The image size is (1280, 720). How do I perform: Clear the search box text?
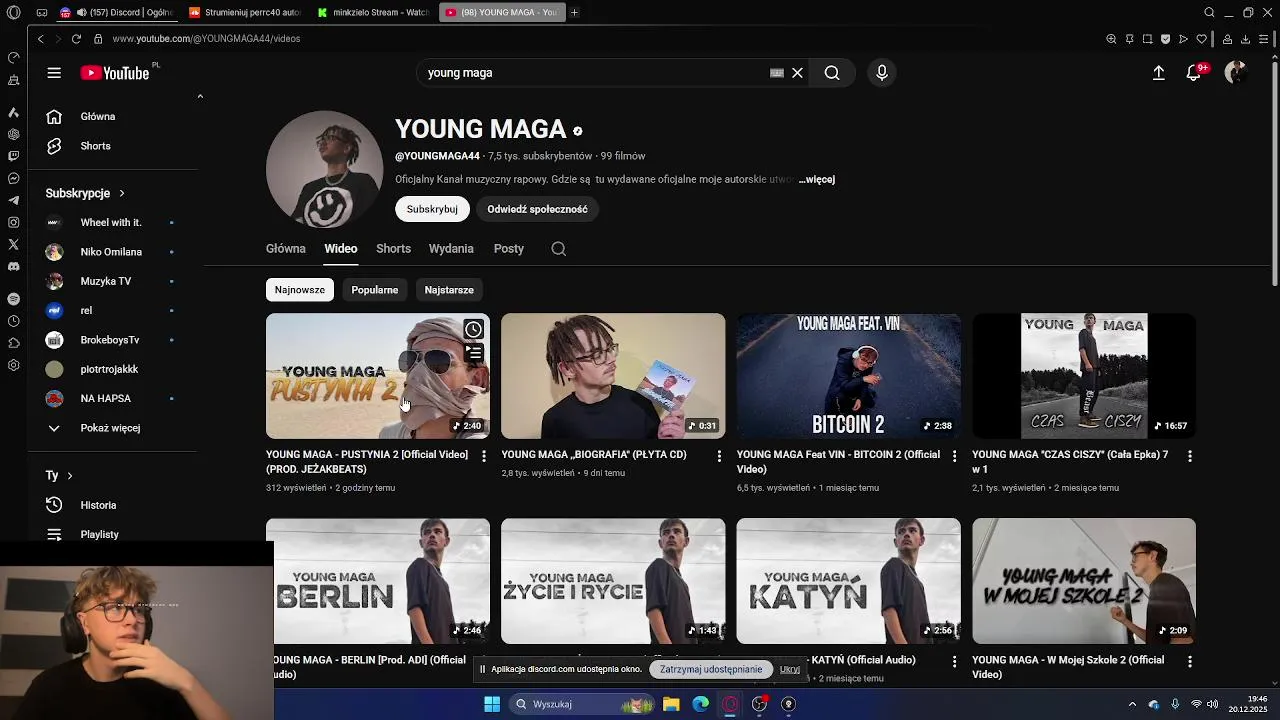click(797, 73)
